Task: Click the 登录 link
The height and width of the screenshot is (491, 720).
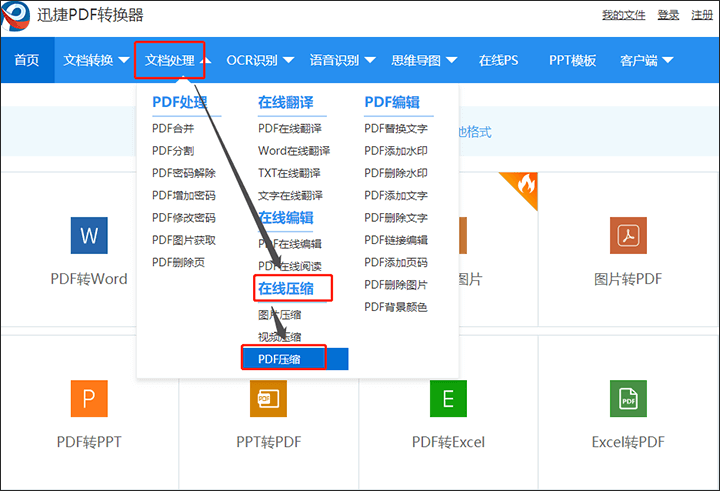Action: (668, 15)
